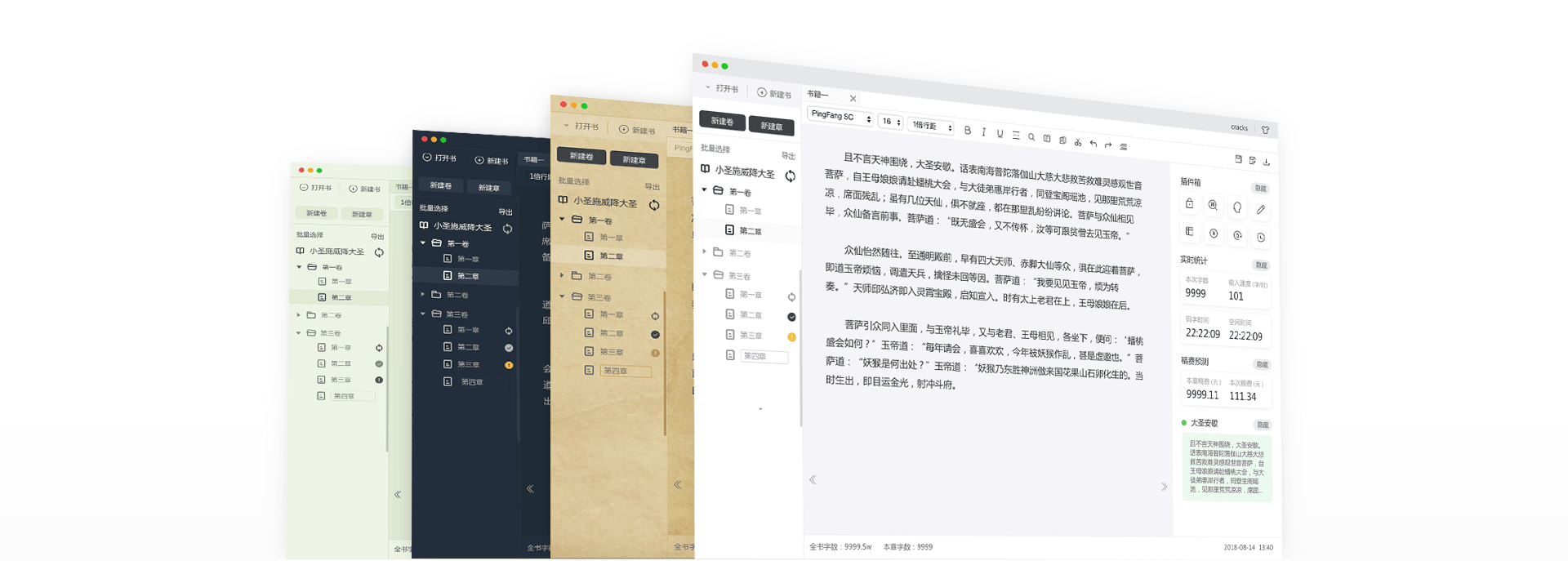Click the sync status icon on 第一章 under 第三卷 in the parchment window

(655, 316)
